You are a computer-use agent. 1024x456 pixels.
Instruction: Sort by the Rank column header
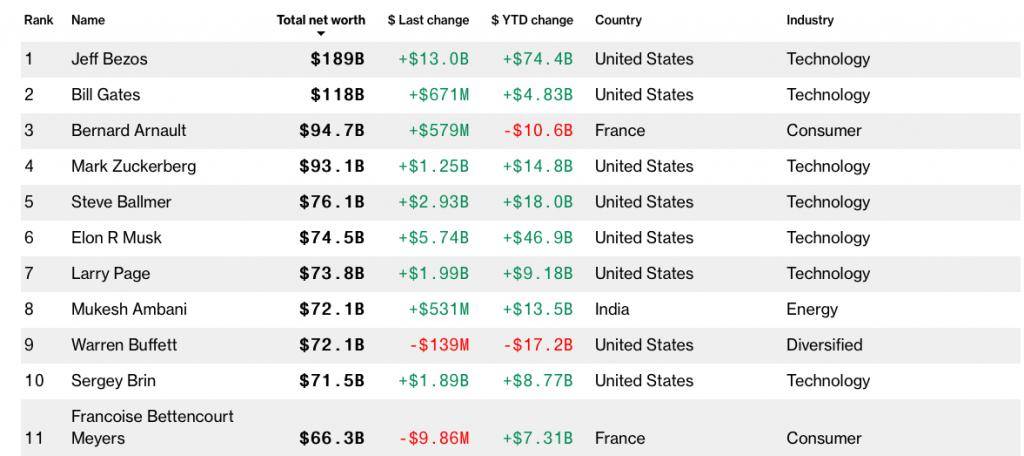[38, 20]
